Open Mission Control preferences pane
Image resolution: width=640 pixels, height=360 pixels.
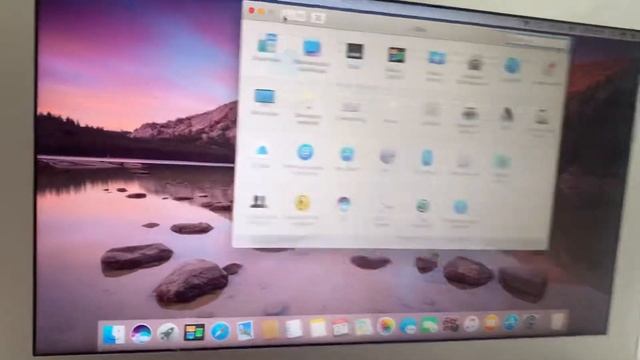[396, 55]
